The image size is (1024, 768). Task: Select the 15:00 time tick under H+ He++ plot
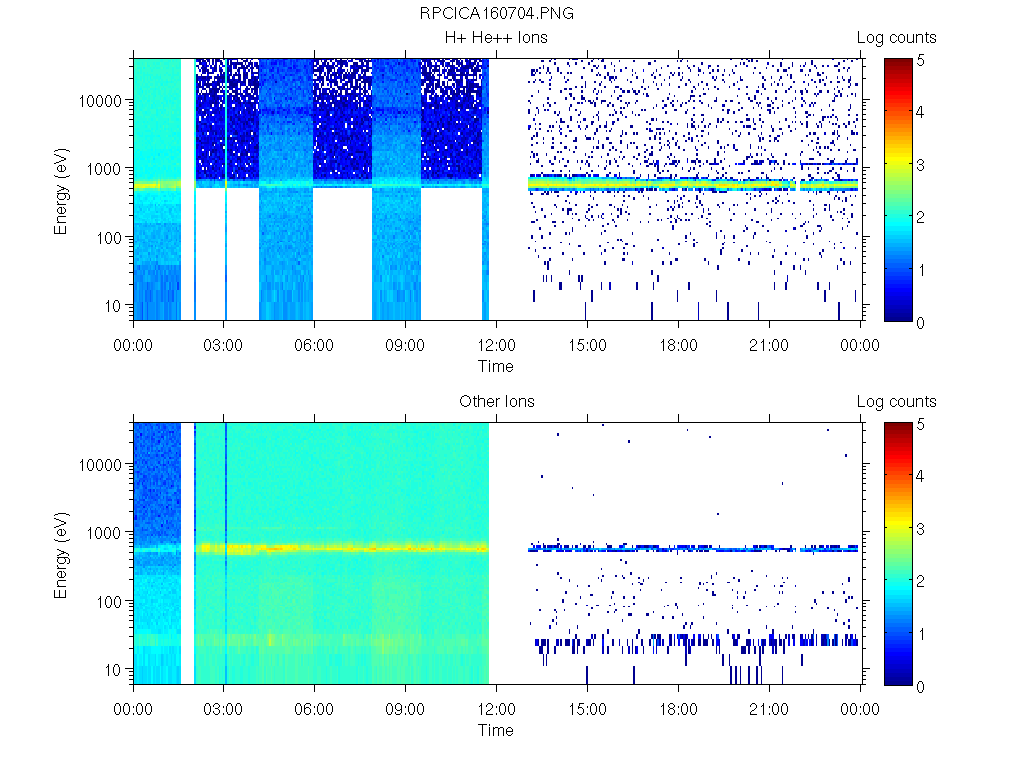[x=587, y=345]
